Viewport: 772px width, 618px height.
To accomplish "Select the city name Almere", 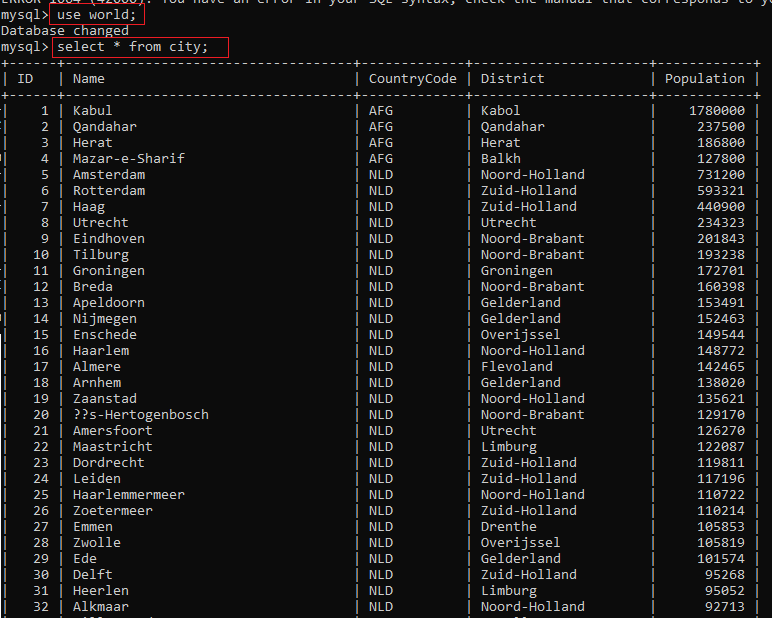I will [96, 367].
